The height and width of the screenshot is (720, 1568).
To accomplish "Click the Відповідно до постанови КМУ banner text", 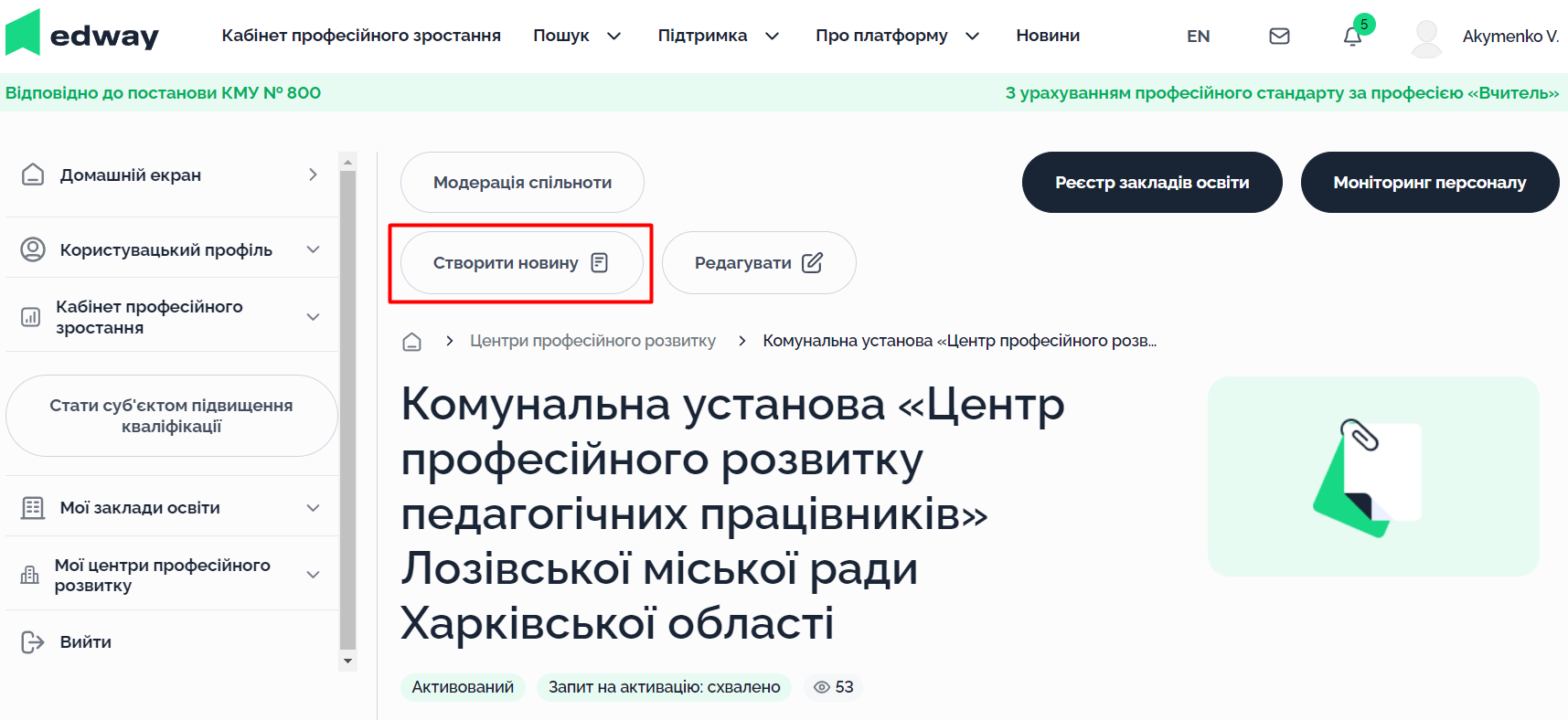I will 163,92.
